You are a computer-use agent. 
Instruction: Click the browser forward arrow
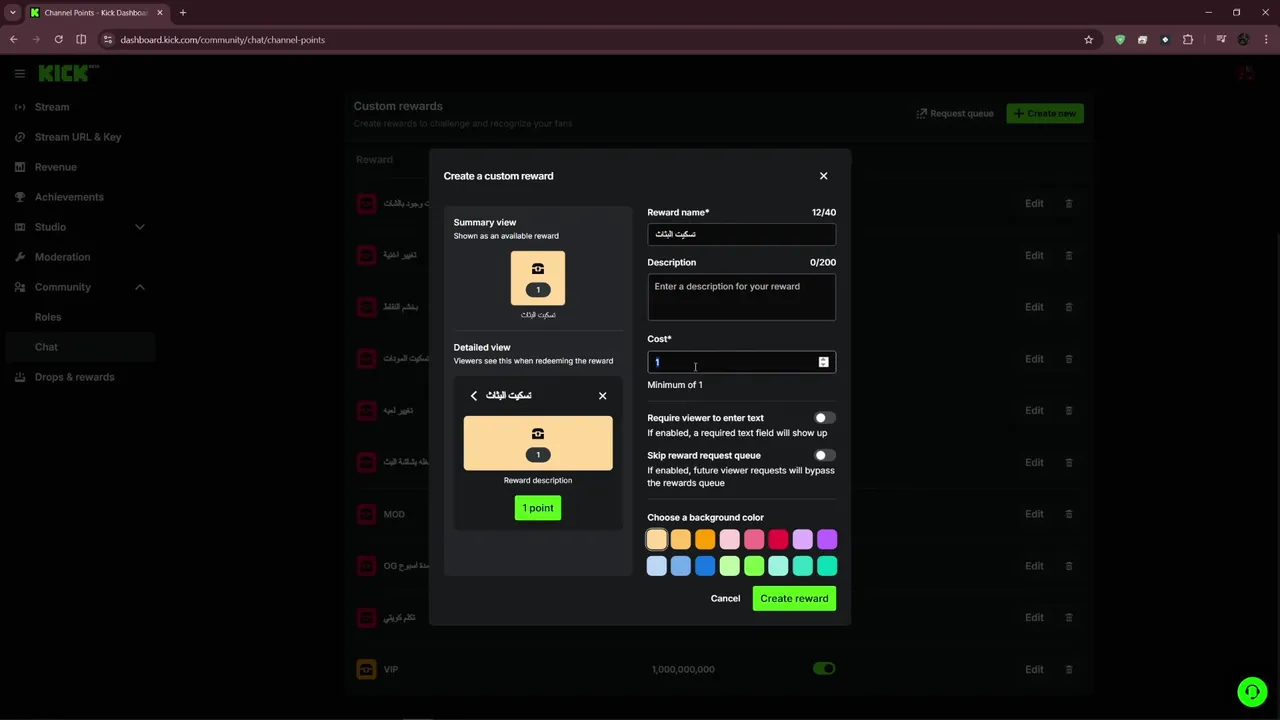point(36,40)
